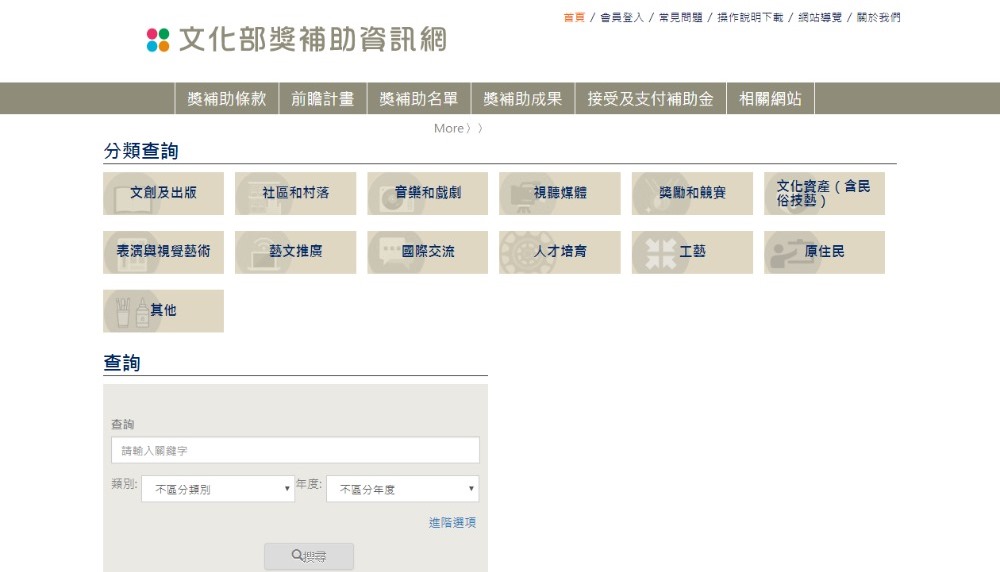Open the 國際交流 category tile
1000x572 pixels.
(x=427, y=253)
